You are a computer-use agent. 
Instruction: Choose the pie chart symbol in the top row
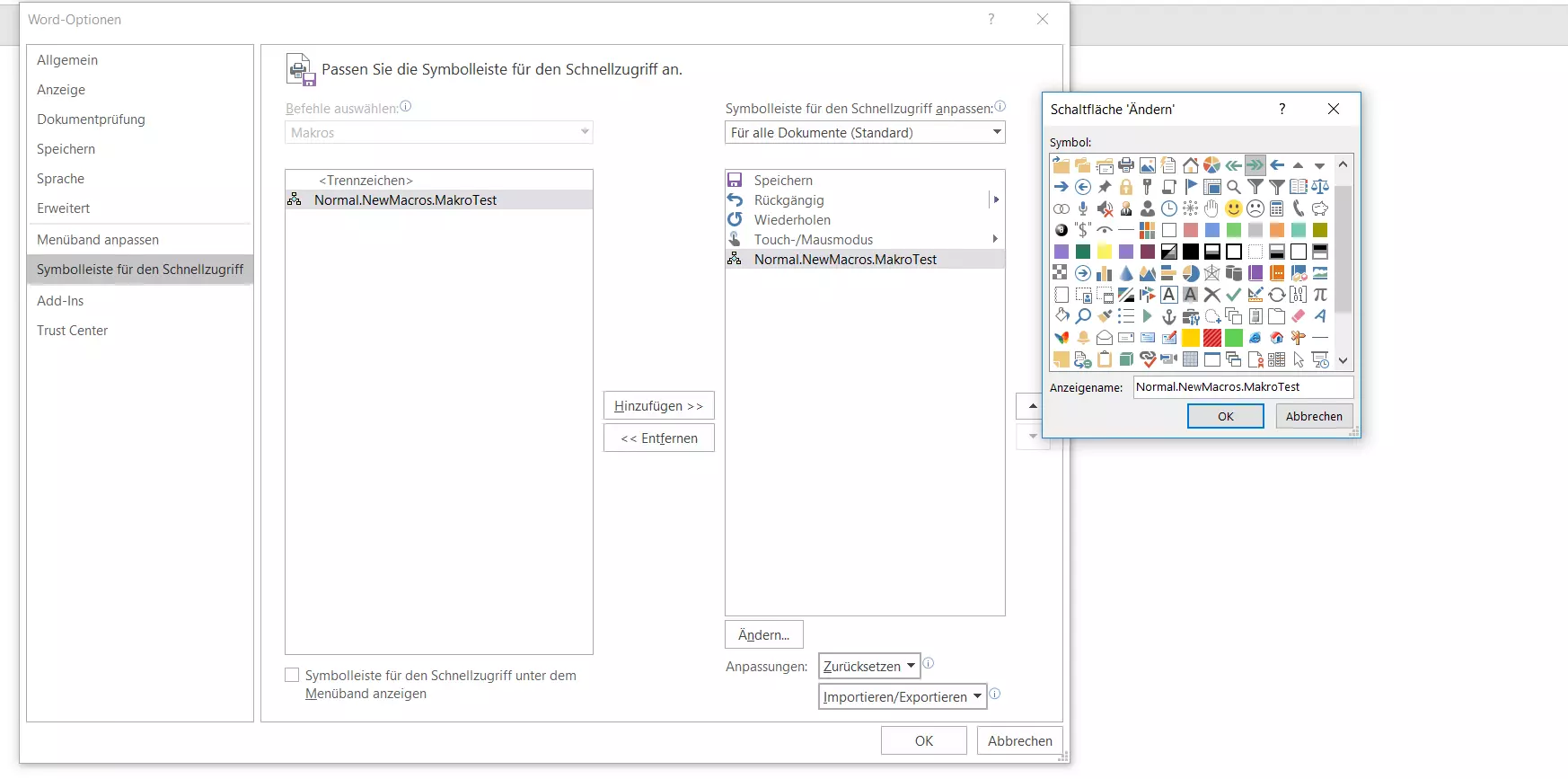point(1212,165)
